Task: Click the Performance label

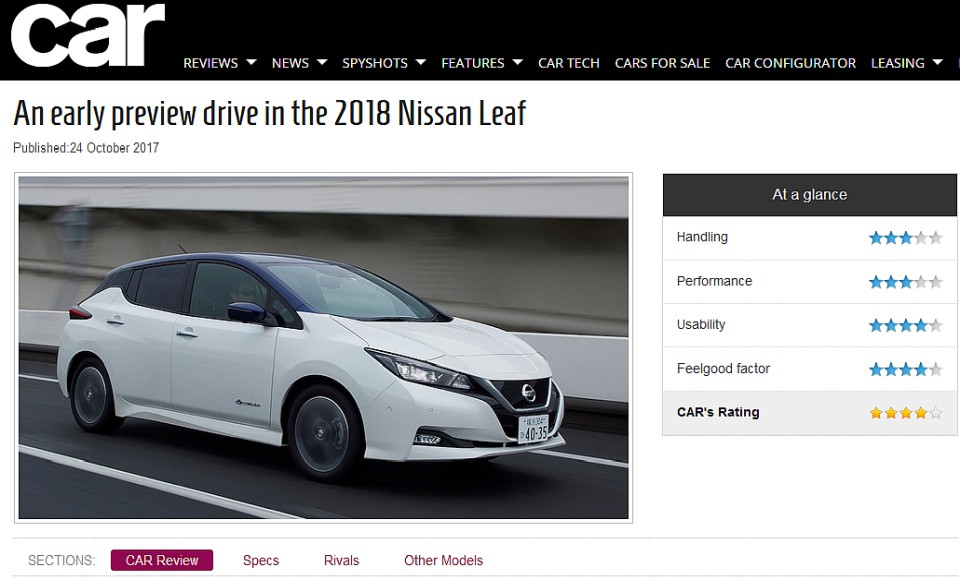Action: [x=714, y=281]
